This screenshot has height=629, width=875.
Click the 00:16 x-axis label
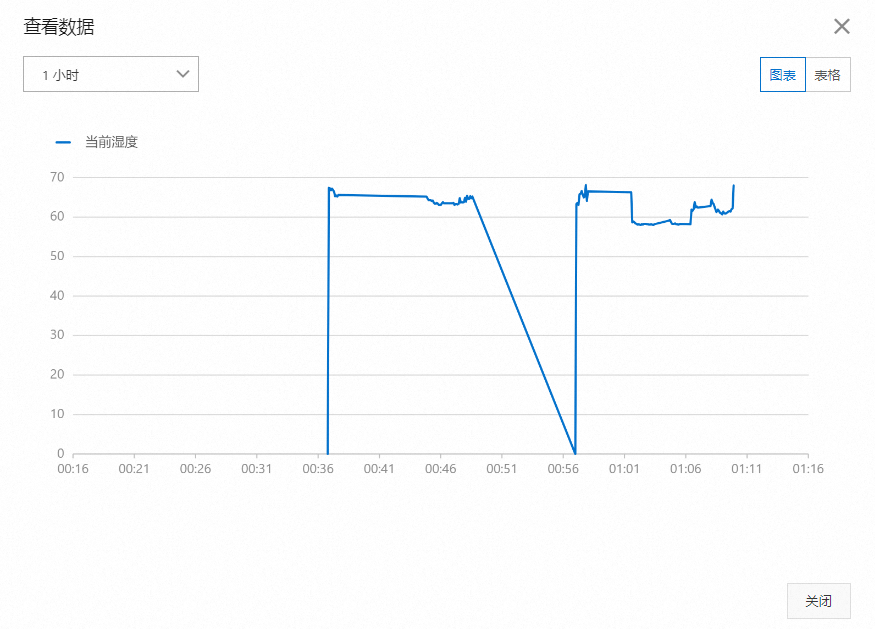coord(73,468)
